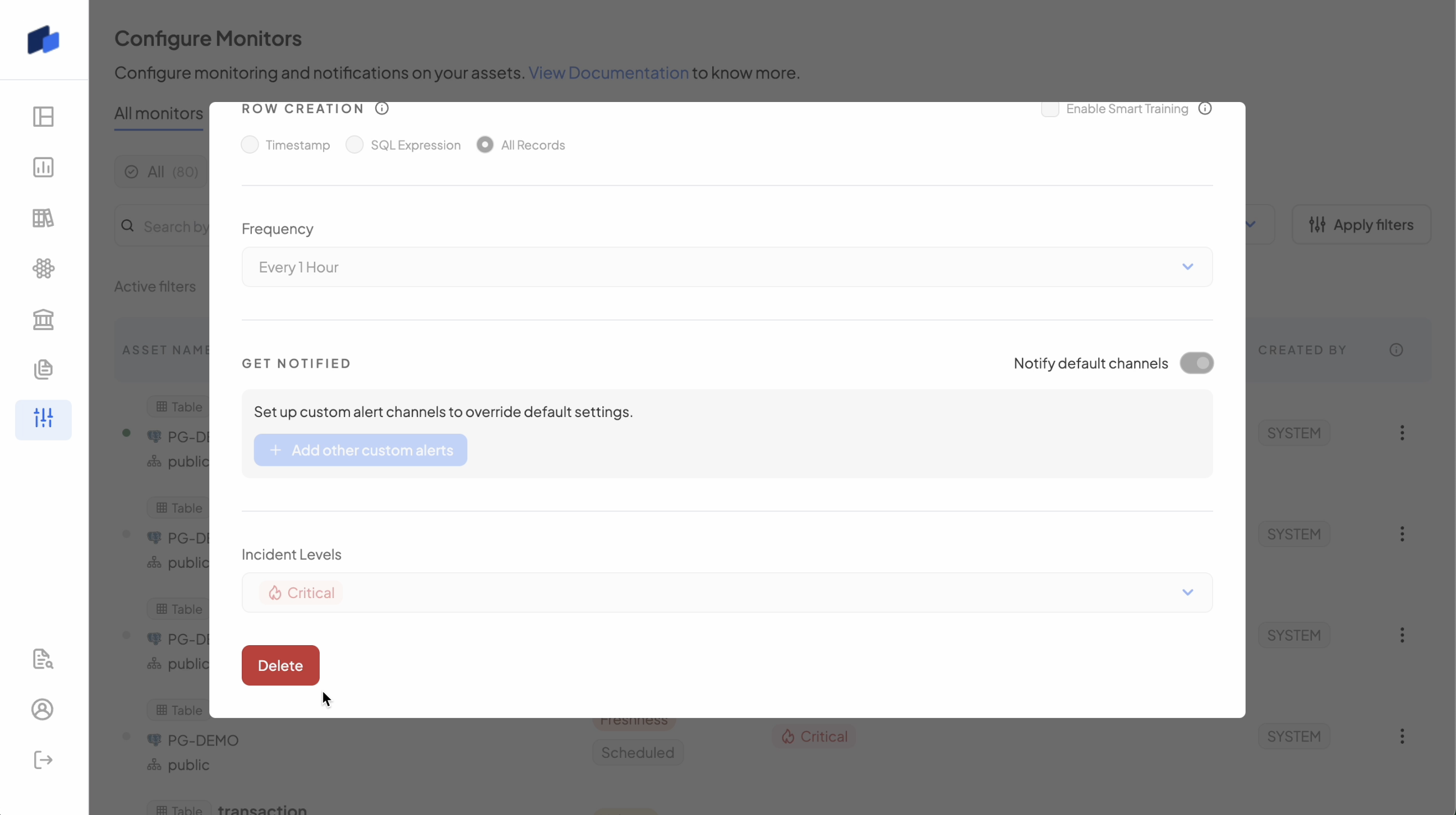This screenshot has width=1456, height=815.
Task: Toggle Notify default channels switch
Action: point(1196,363)
